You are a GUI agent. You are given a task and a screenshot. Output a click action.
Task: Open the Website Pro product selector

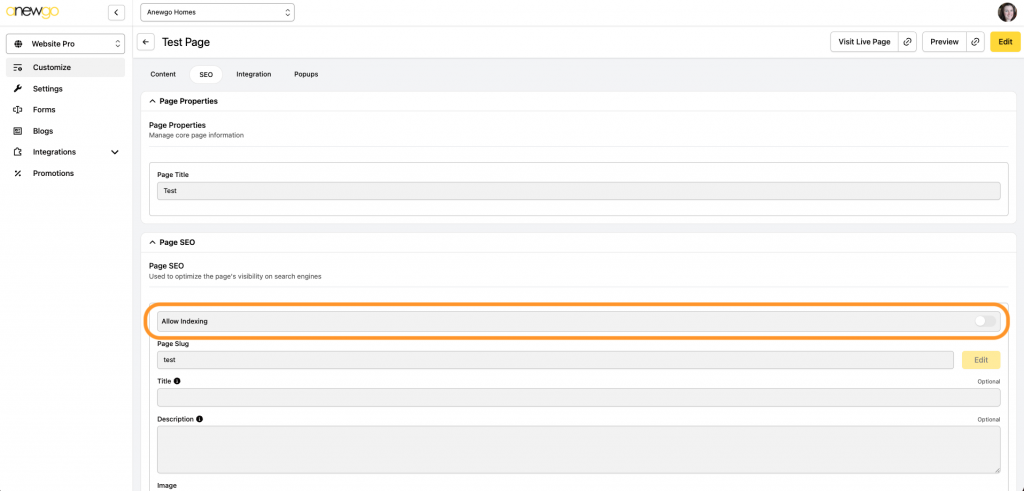pos(66,44)
